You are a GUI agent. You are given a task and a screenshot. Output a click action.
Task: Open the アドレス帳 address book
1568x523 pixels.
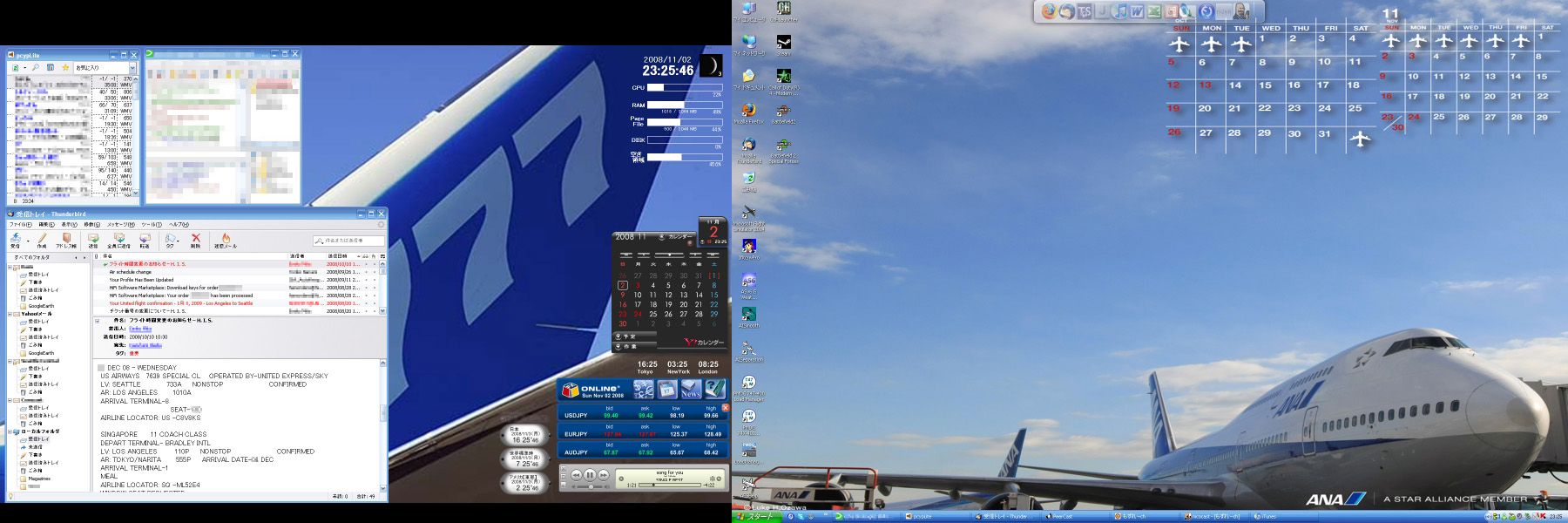pos(66,240)
